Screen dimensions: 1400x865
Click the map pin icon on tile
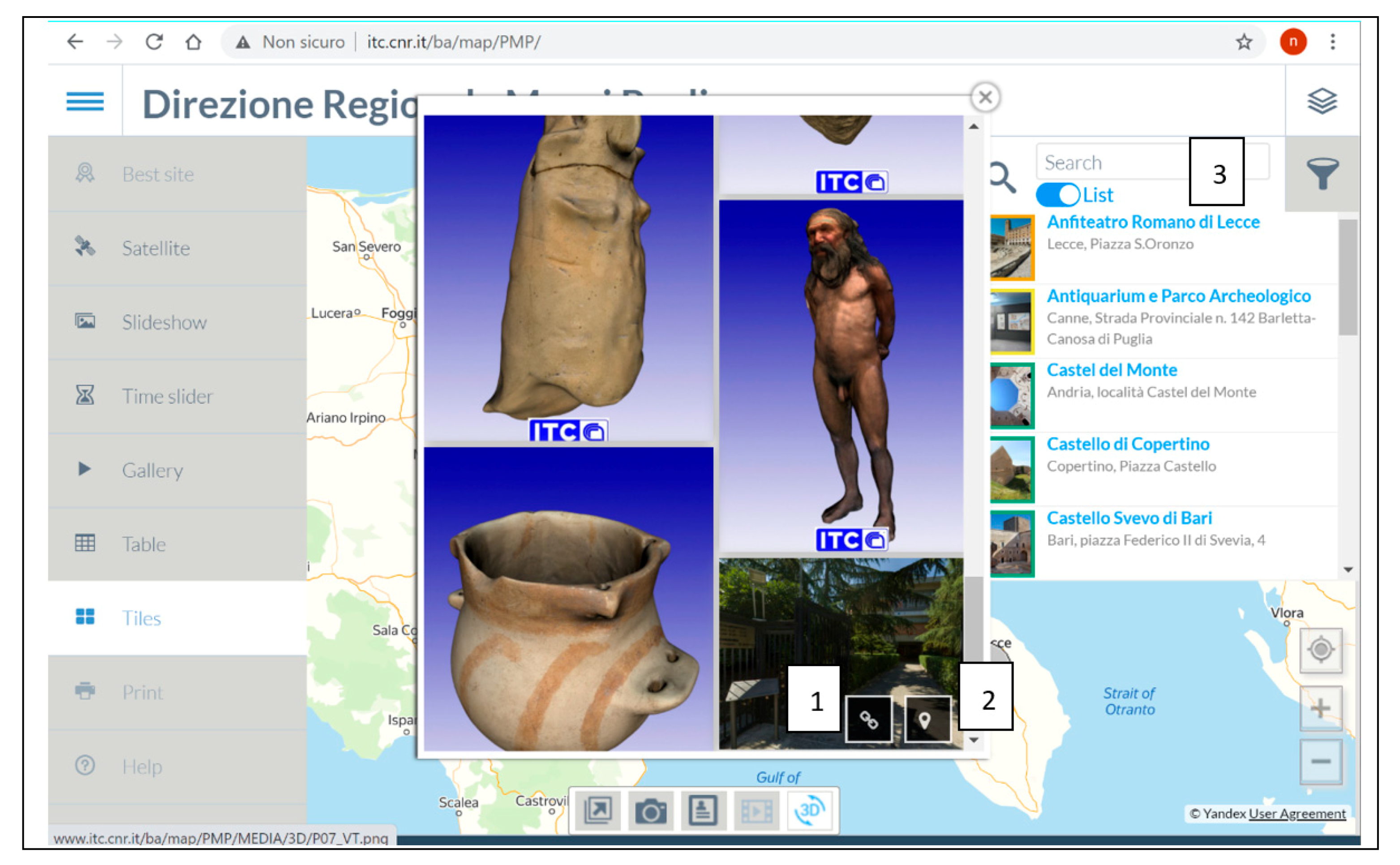pos(926,719)
